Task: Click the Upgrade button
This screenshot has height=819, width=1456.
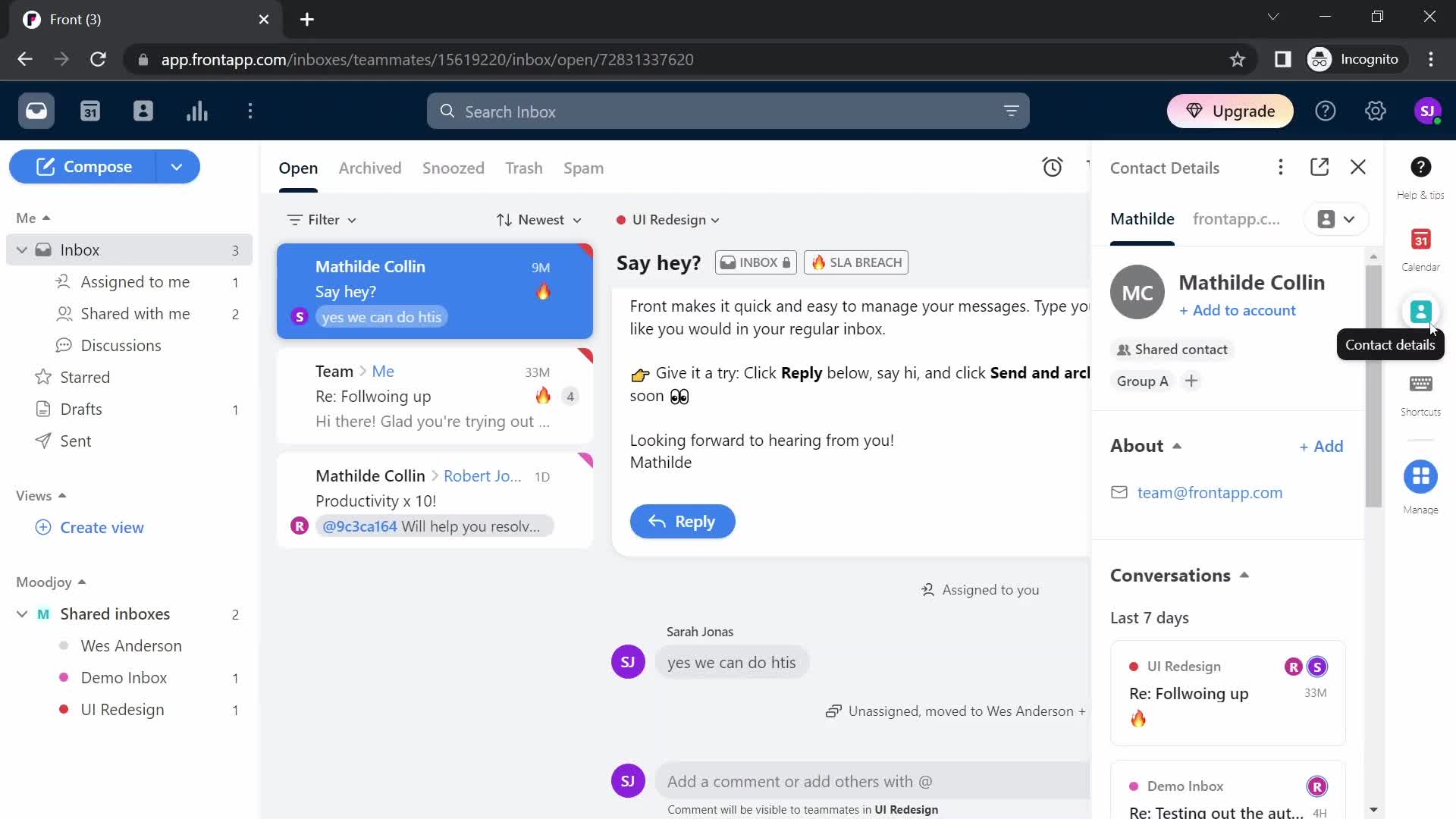Action: [1230, 111]
